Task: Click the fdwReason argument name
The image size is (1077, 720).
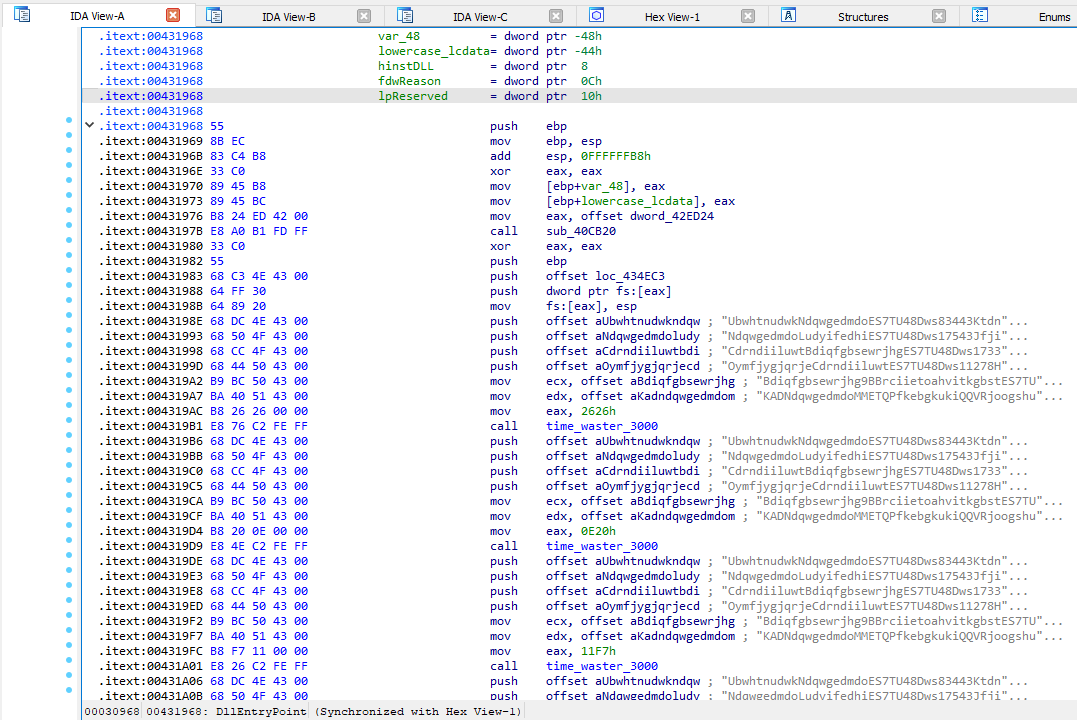Action: [x=409, y=81]
